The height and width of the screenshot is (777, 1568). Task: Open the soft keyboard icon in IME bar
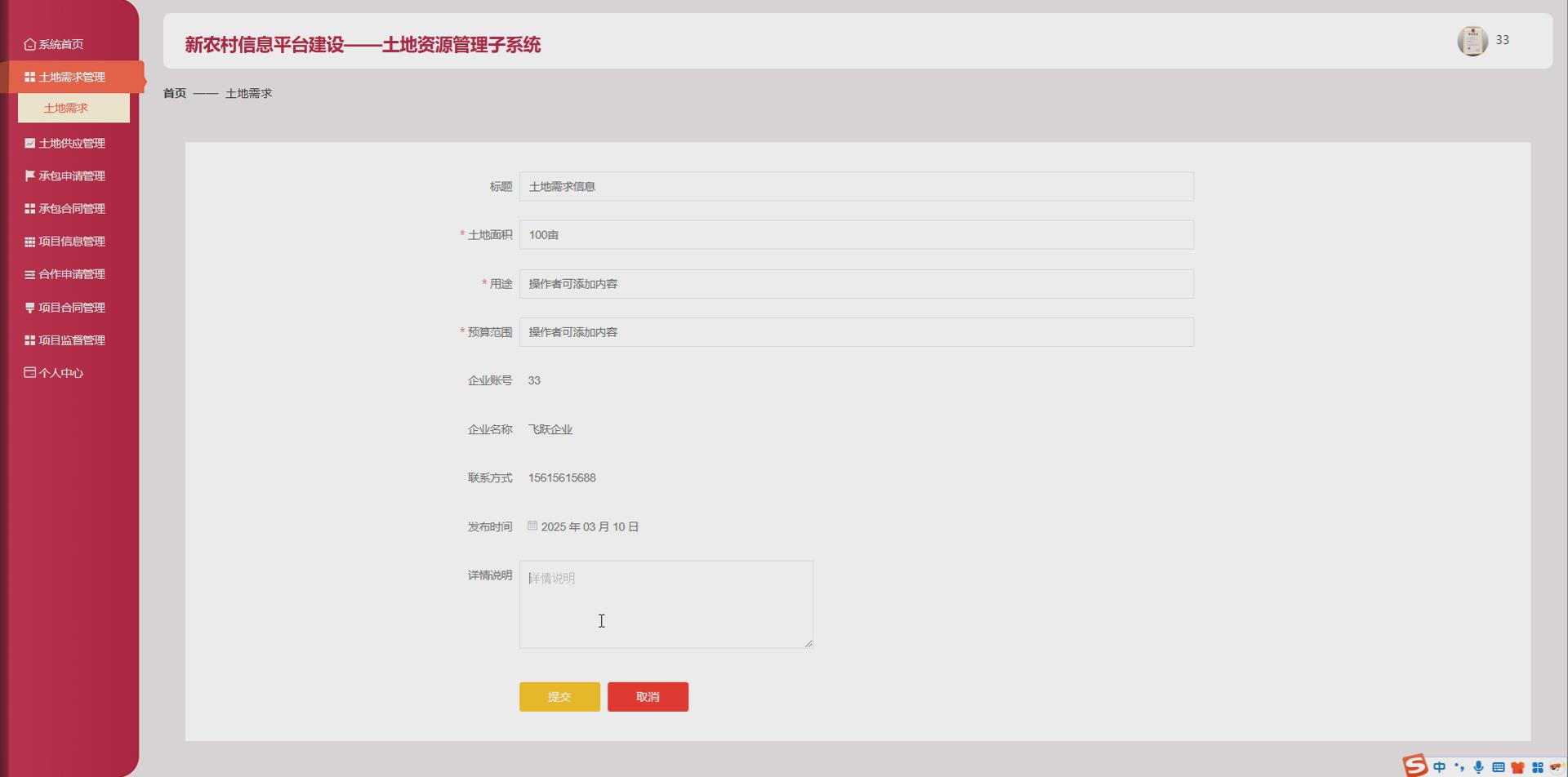1499,767
